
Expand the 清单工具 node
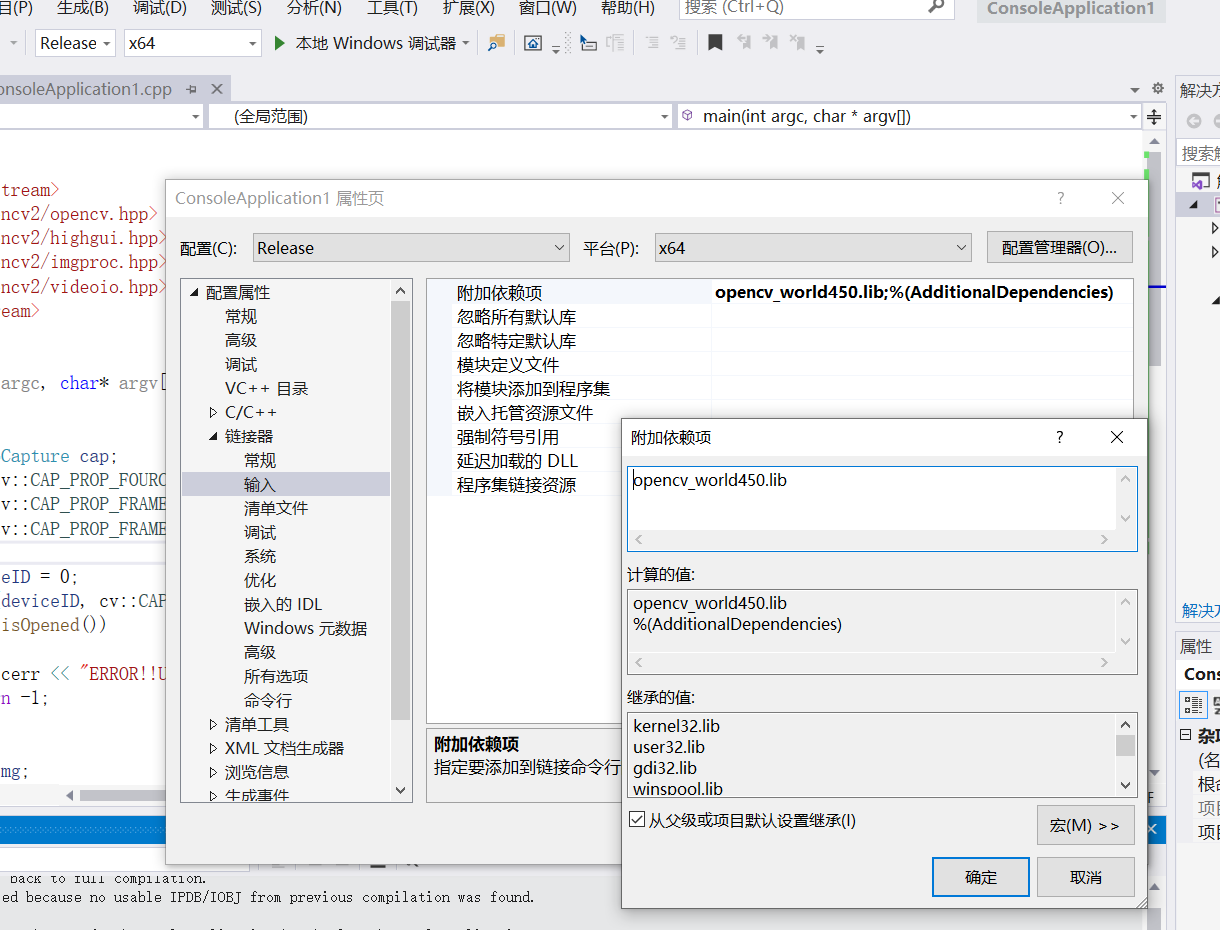(x=211, y=724)
